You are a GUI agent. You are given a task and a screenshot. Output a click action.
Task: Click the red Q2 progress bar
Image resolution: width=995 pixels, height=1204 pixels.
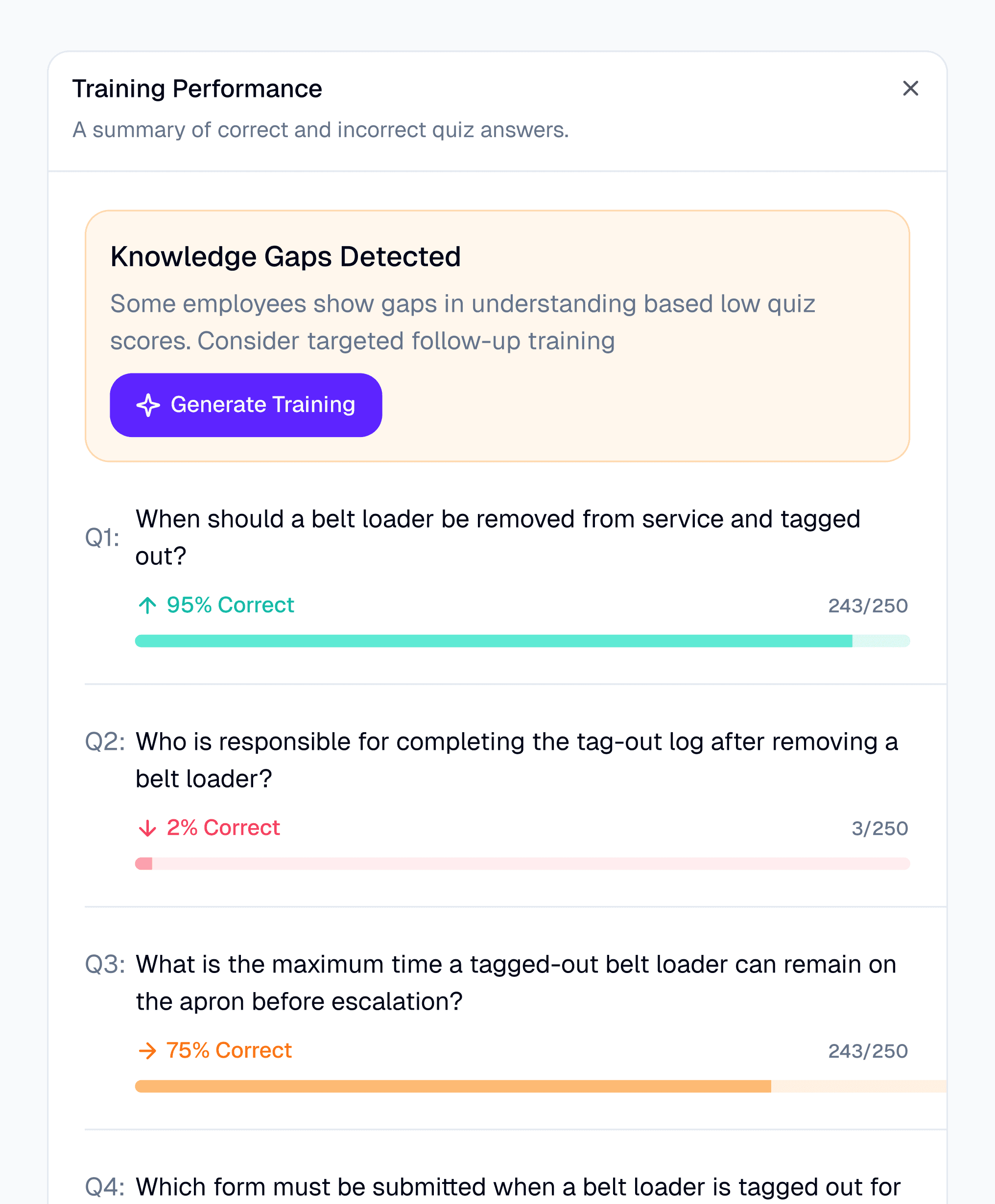click(521, 864)
